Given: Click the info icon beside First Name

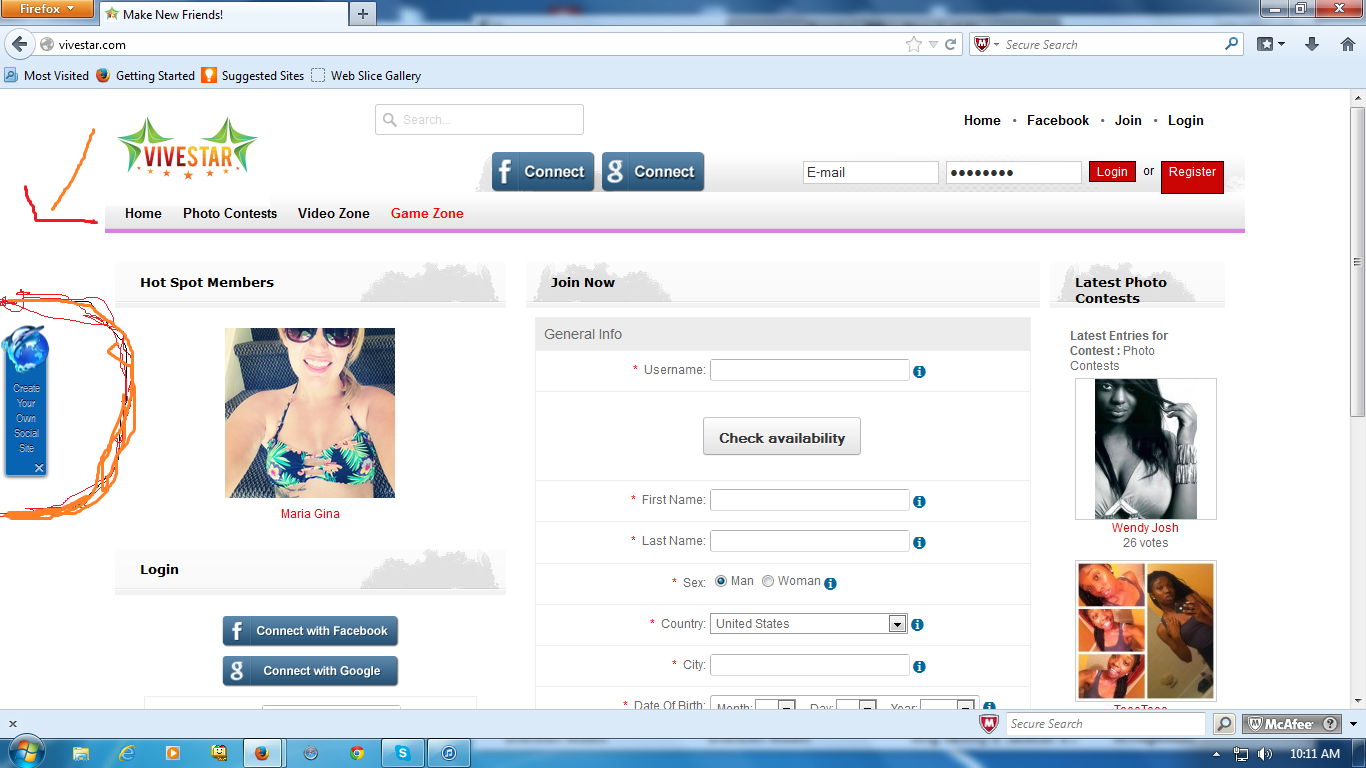Looking at the screenshot, I should click(919, 502).
